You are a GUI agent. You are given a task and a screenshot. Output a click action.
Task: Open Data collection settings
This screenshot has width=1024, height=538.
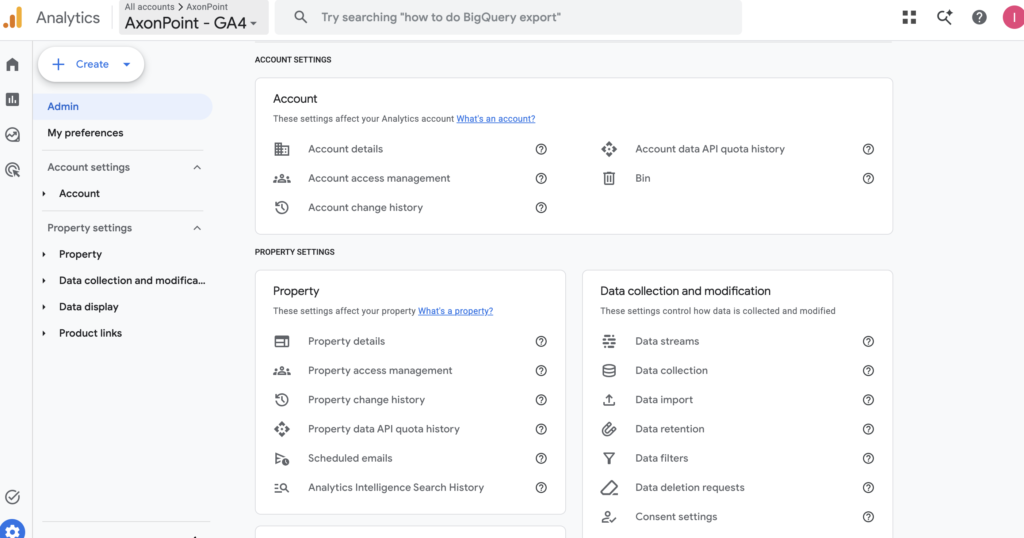pyautogui.click(x=671, y=371)
